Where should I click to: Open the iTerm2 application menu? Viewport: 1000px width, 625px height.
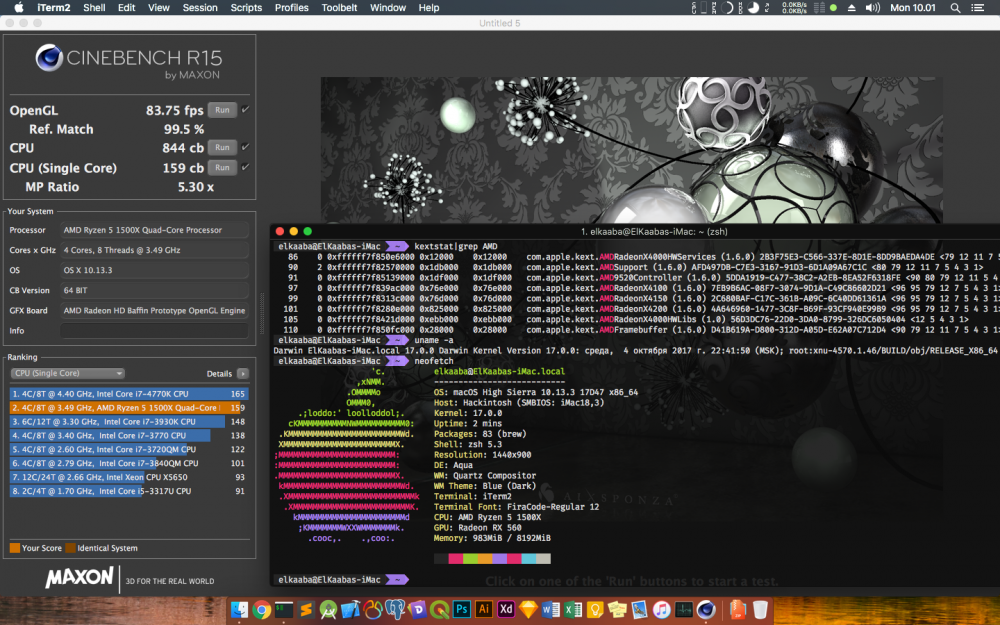click(x=54, y=8)
